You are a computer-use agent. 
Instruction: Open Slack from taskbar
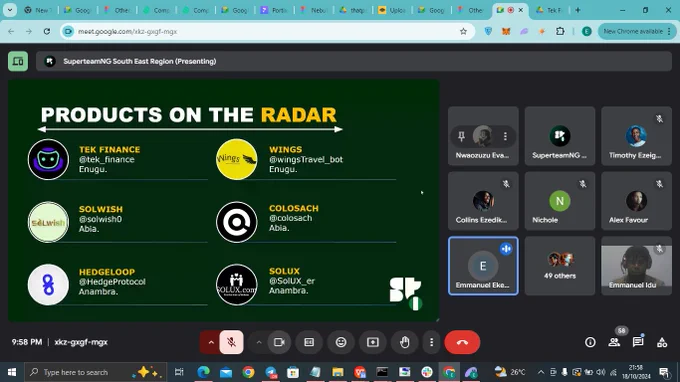[x=427, y=372]
